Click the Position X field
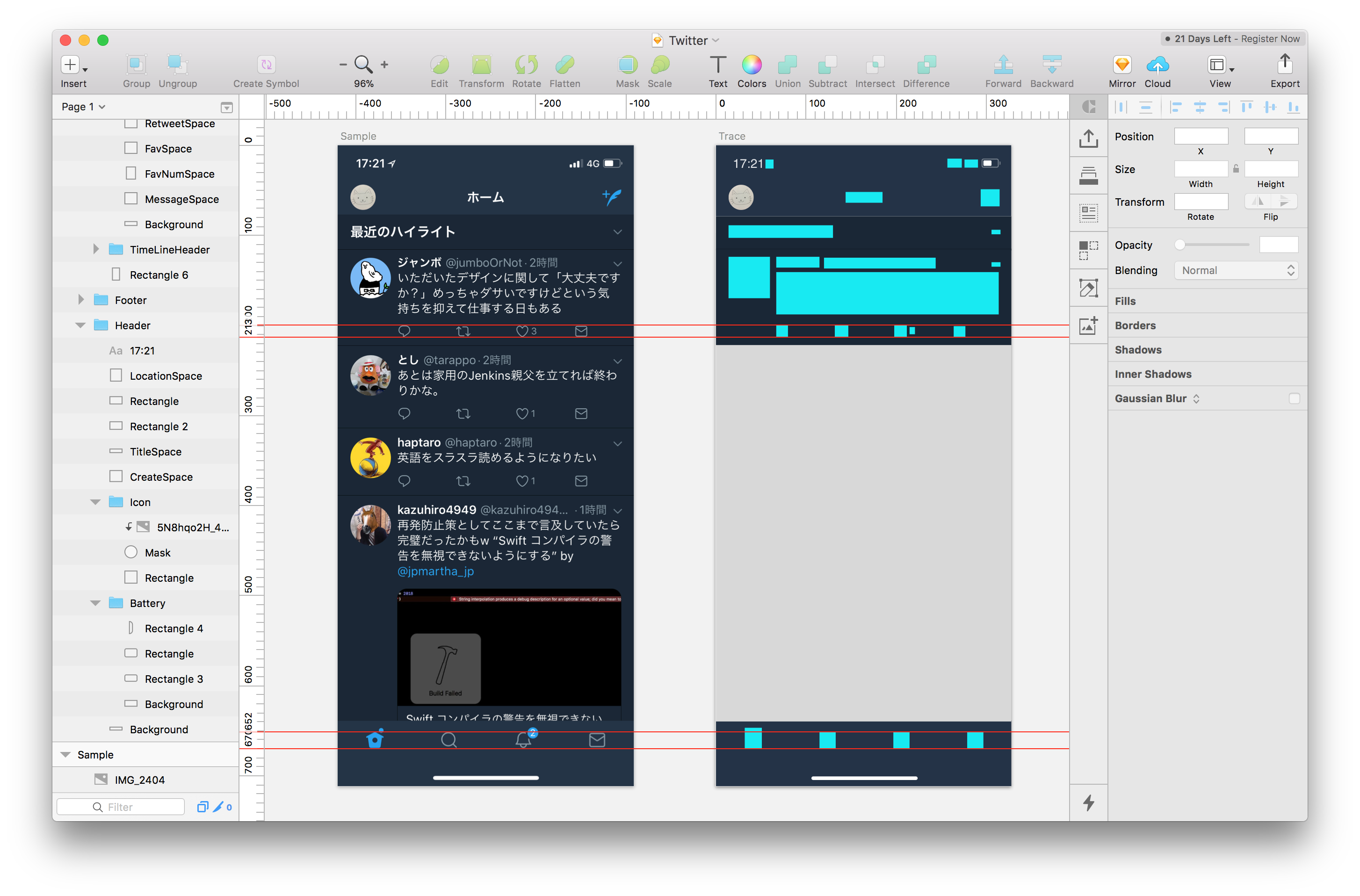 point(1201,136)
